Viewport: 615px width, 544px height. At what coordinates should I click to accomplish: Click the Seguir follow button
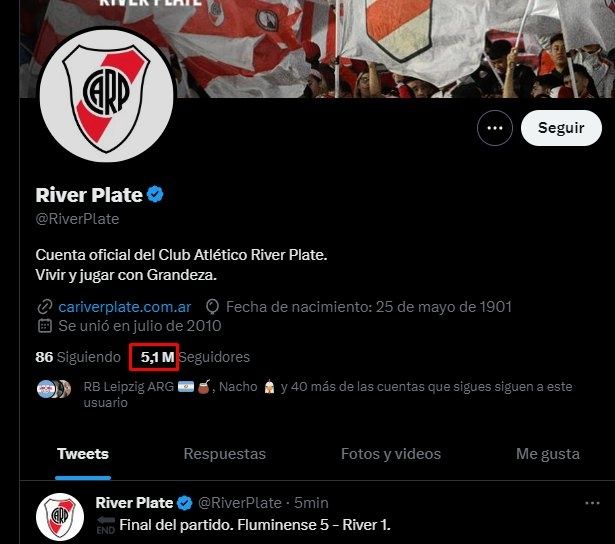pyautogui.click(x=561, y=128)
